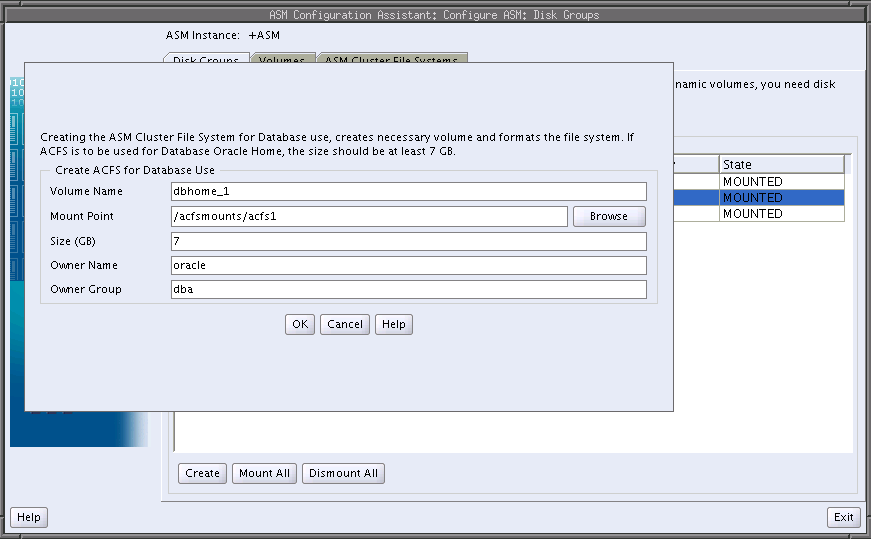Open Help in the Create ACFS dialog
871x539 pixels.
[393, 325]
